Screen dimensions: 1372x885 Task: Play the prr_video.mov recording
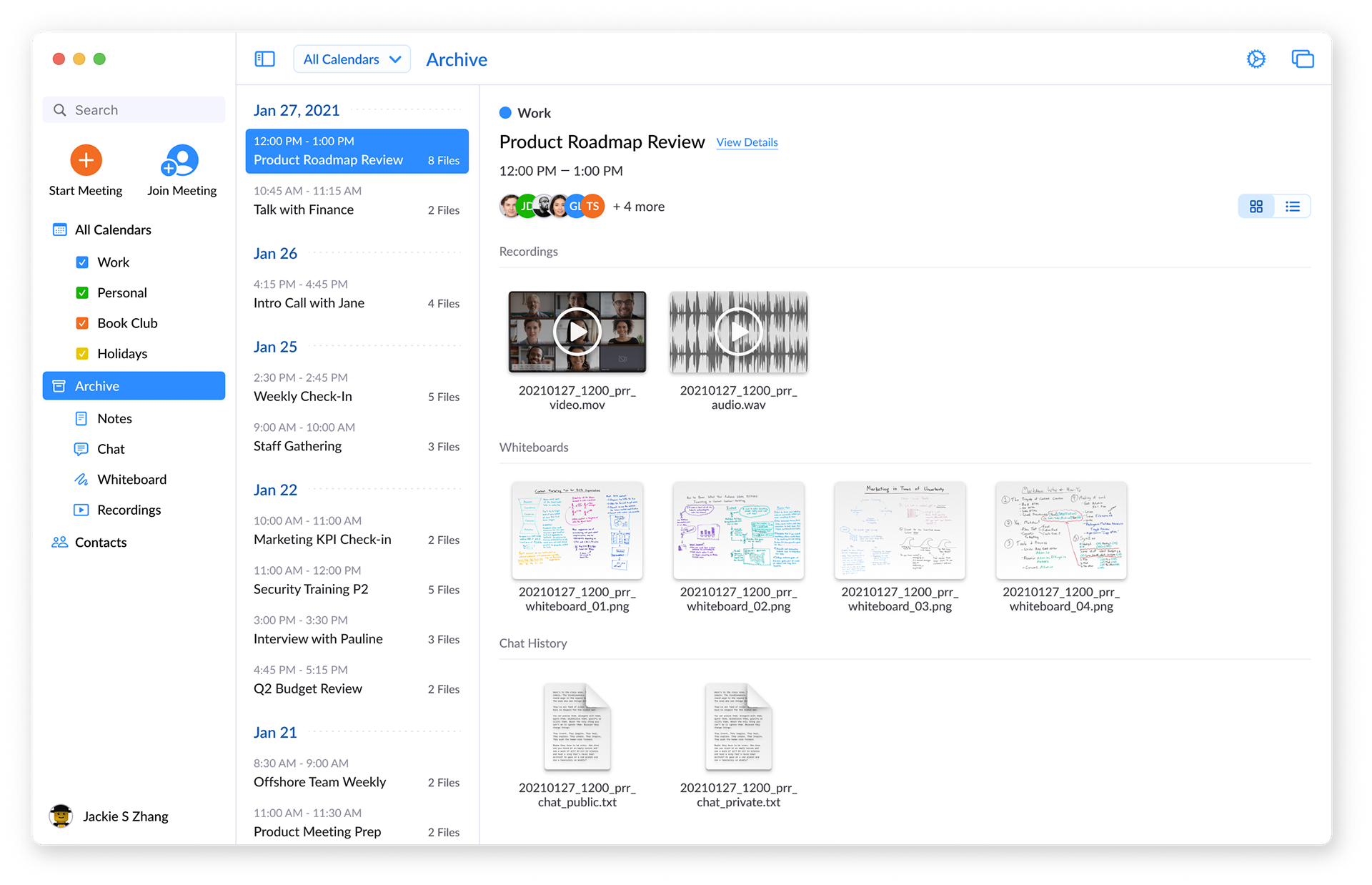pos(577,332)
